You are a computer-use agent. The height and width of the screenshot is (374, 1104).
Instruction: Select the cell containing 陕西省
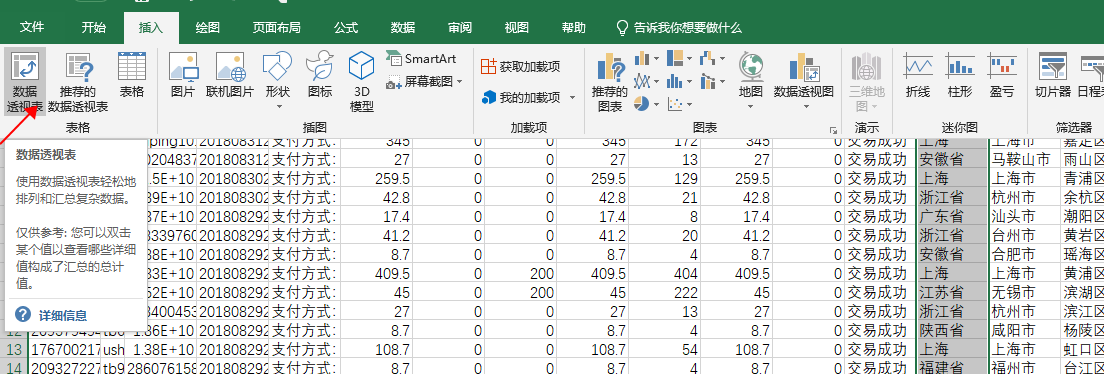[x=952, y=330]
